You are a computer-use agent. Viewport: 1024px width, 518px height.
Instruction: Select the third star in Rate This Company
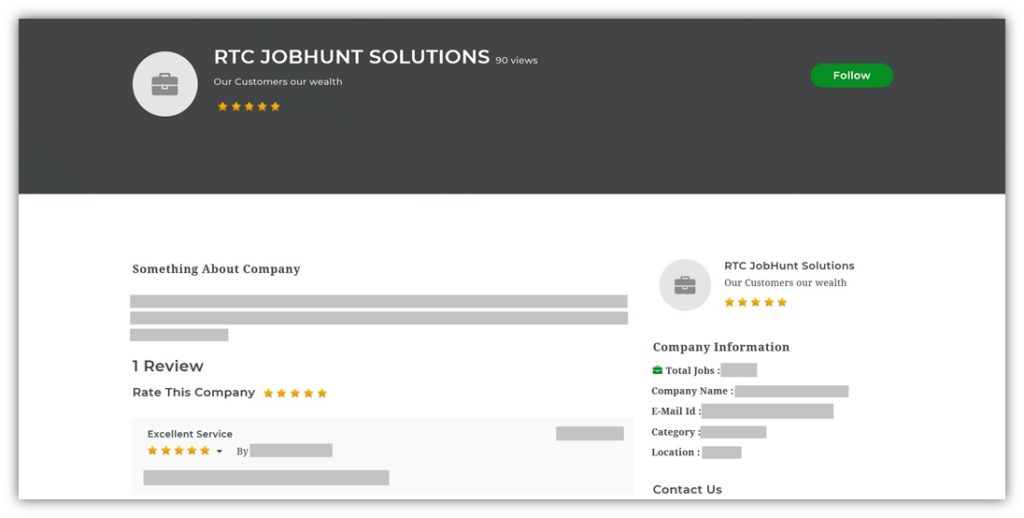295,393
